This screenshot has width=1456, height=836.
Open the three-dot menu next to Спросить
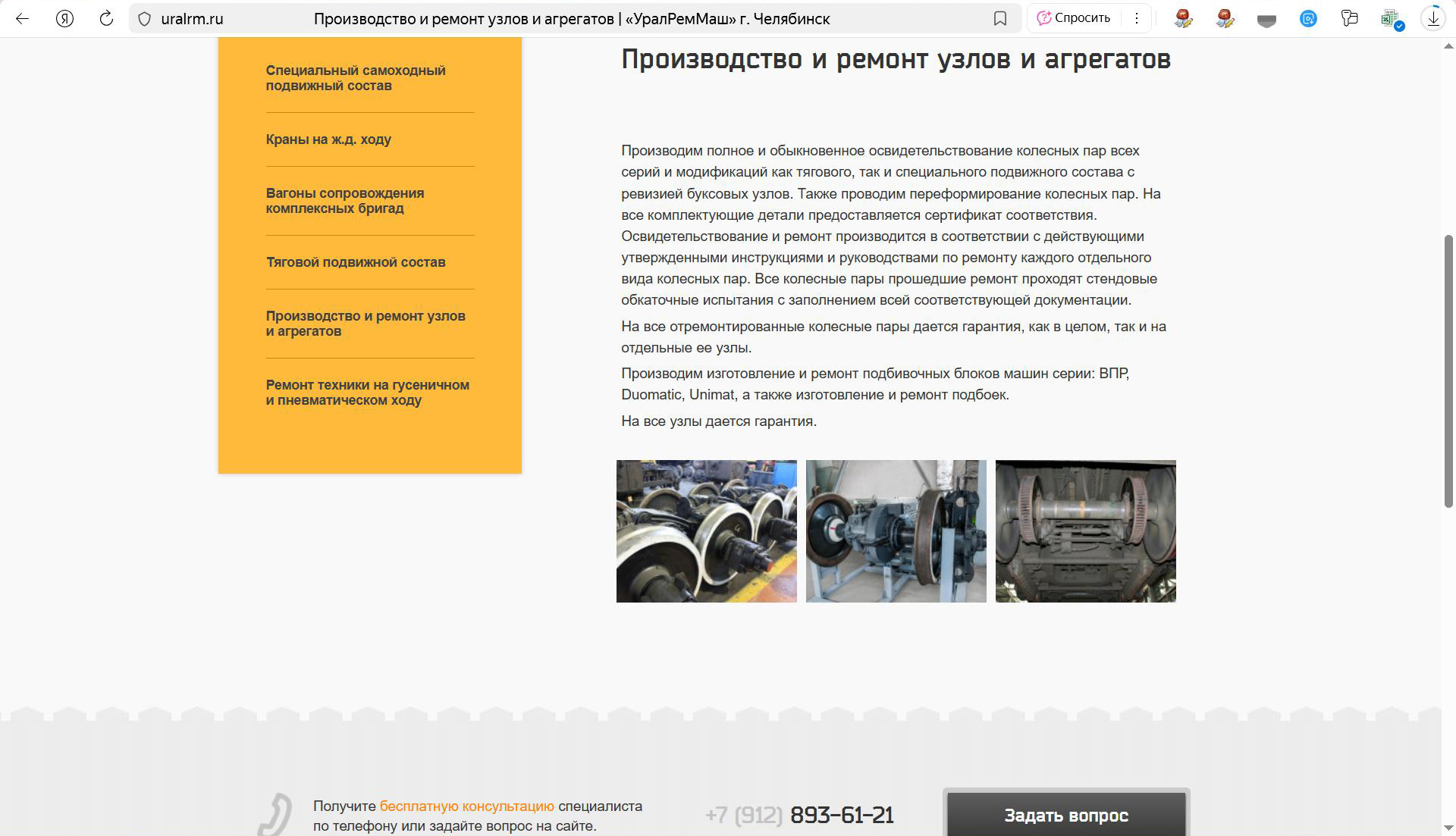1136,19
